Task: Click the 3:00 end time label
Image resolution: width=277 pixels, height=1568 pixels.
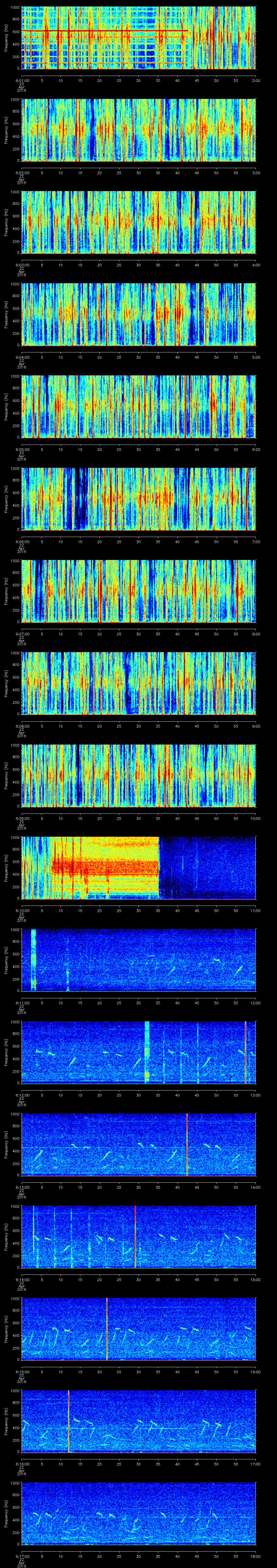Action: [x=256, y=173]
